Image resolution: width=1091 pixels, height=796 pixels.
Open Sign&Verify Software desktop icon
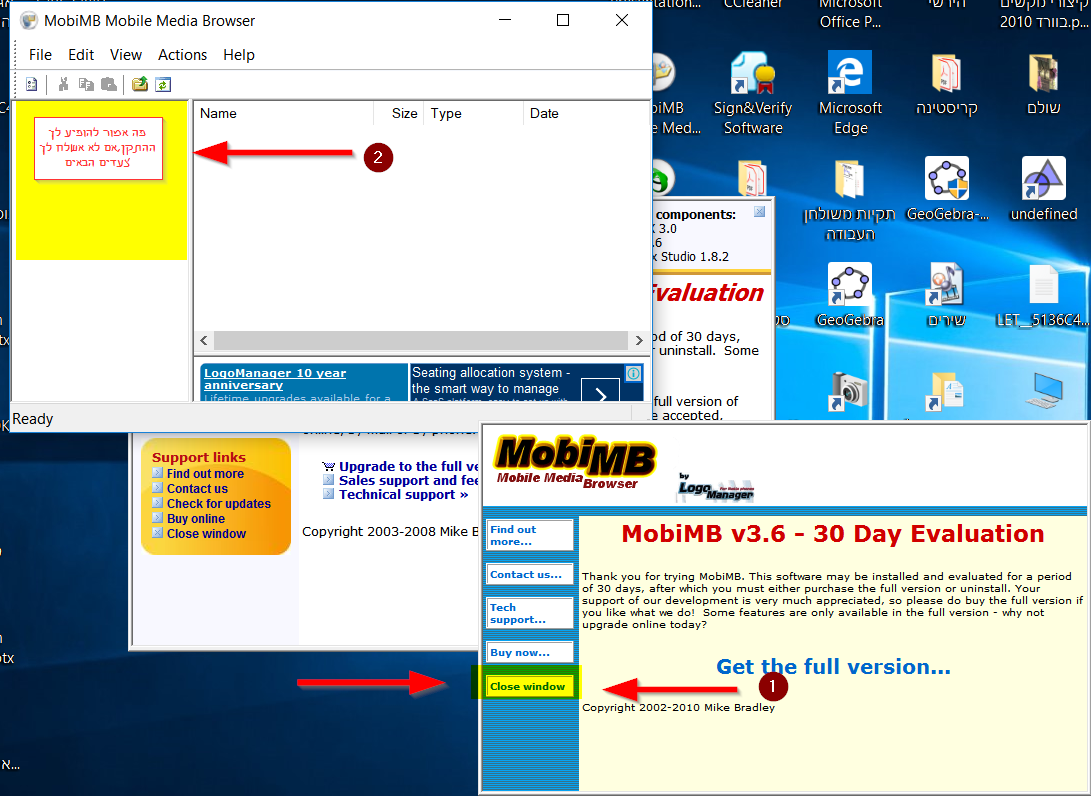753,93
